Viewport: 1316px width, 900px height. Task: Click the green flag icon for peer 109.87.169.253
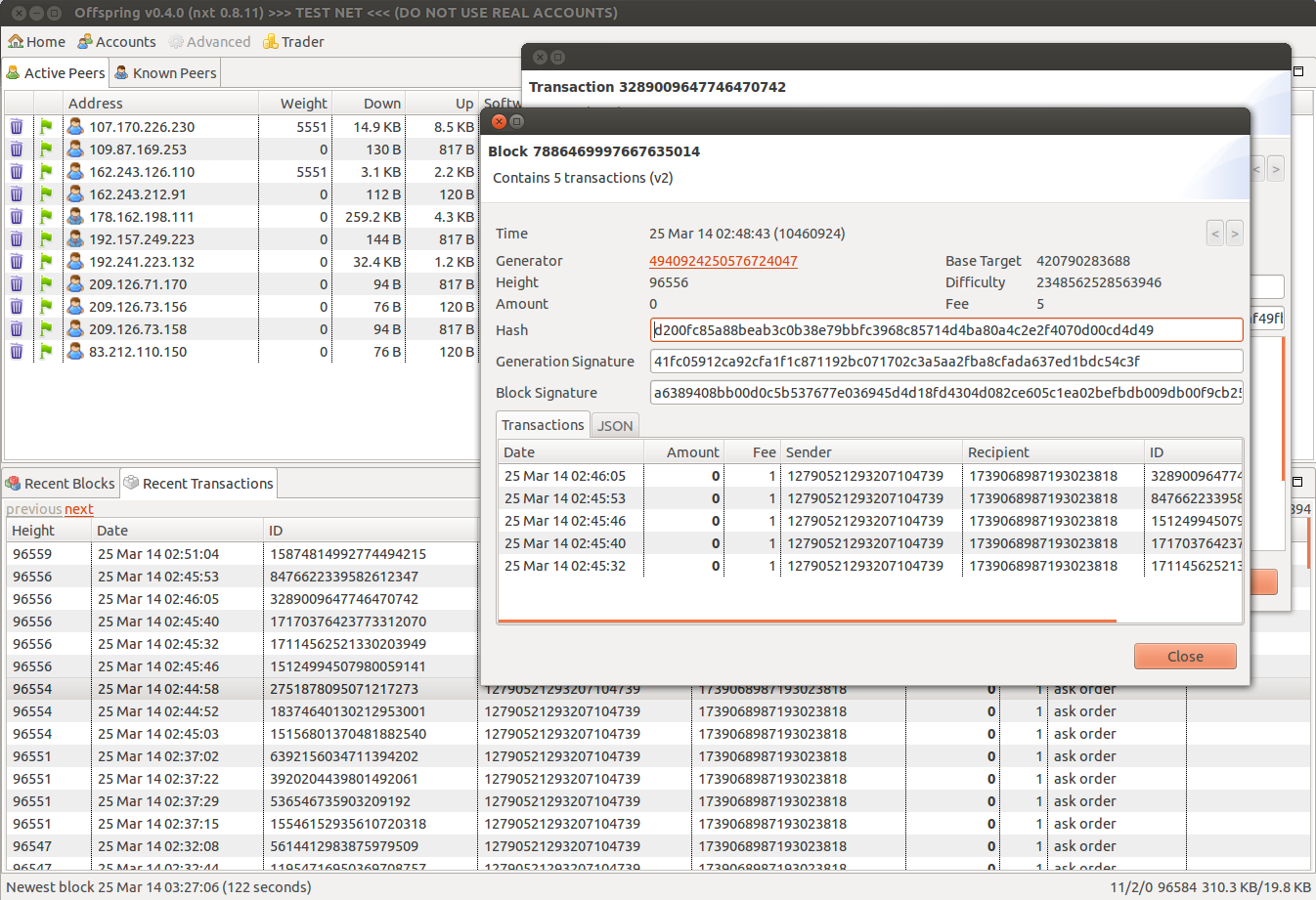point(46,150)
